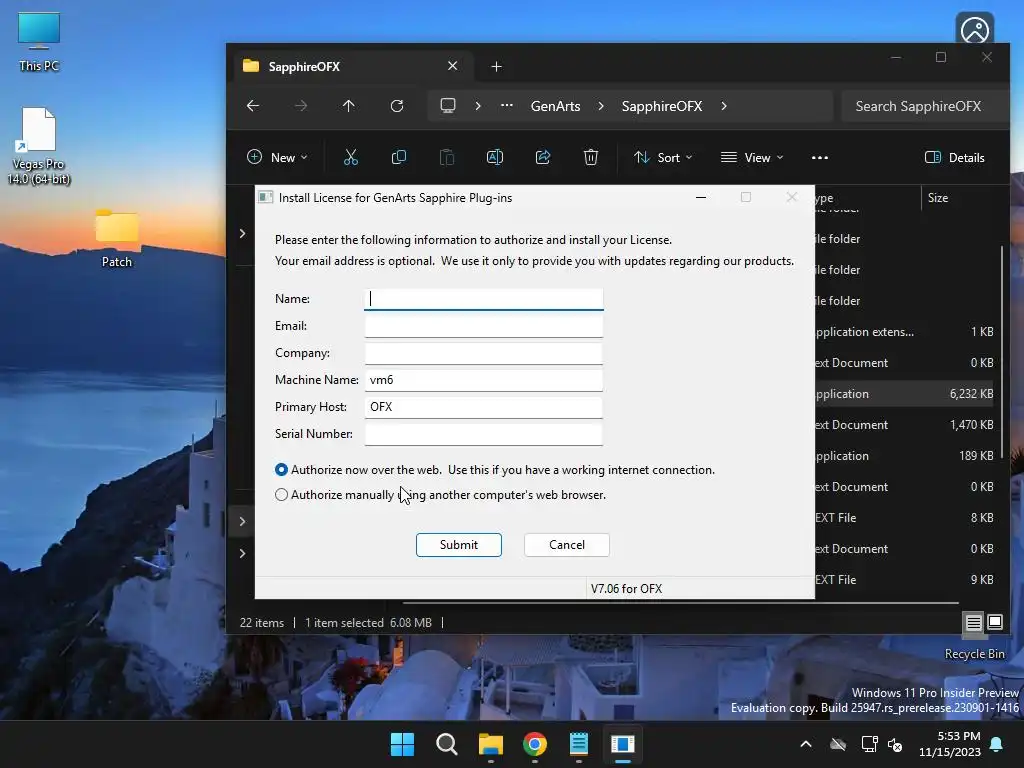Expand the top navigation pane chevron
The height and width of the screenshot is (768, 1024).
click(242, 233)
